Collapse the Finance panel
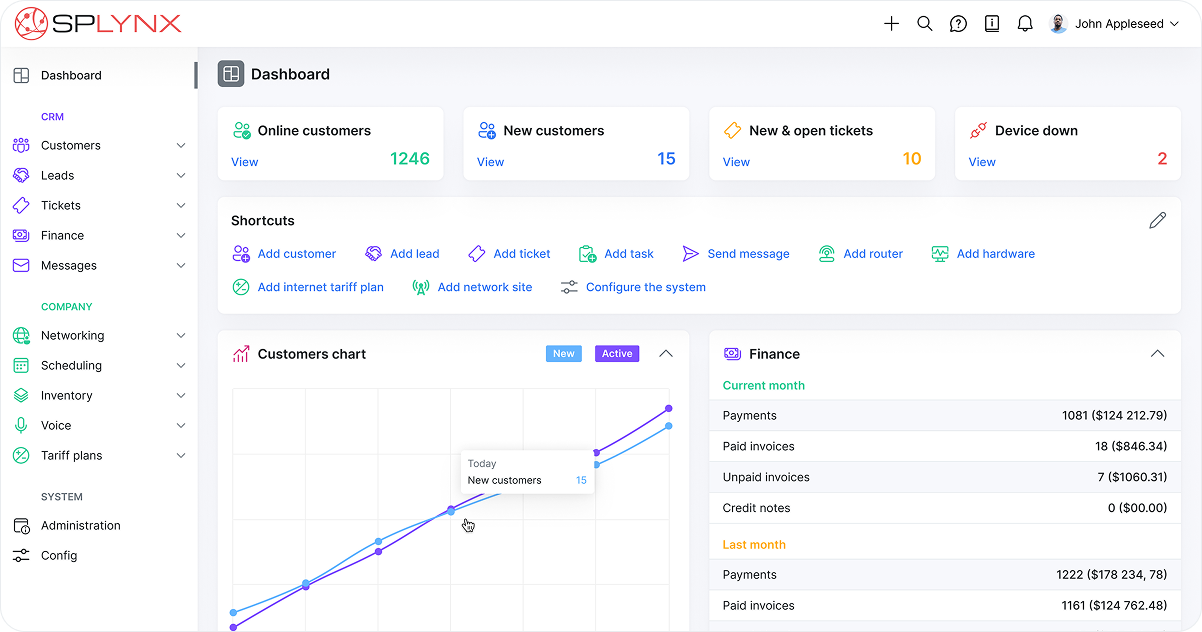This screenshot has width=1202, height=632. point(1157,354)
